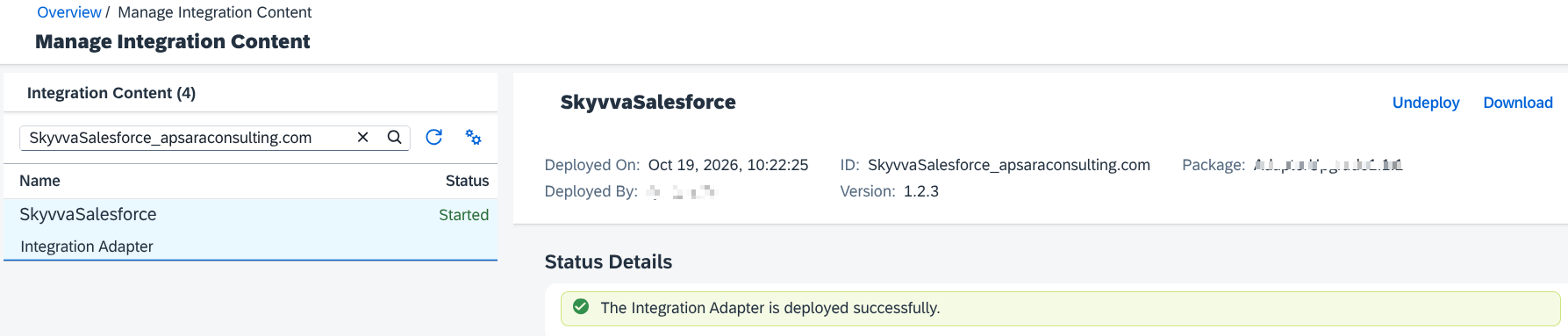Image resolution: width=1568 pixels, height=336 pixels.
Task: Select the SkyvvaSalesforce list row
Action: point(250,230)
